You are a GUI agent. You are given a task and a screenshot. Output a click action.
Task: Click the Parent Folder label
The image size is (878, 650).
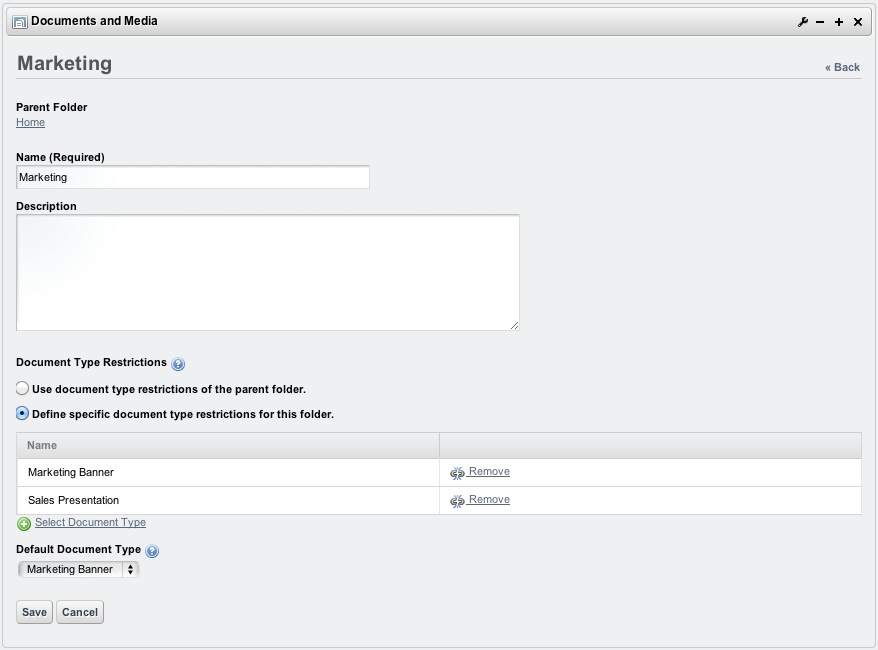(52, 107)
